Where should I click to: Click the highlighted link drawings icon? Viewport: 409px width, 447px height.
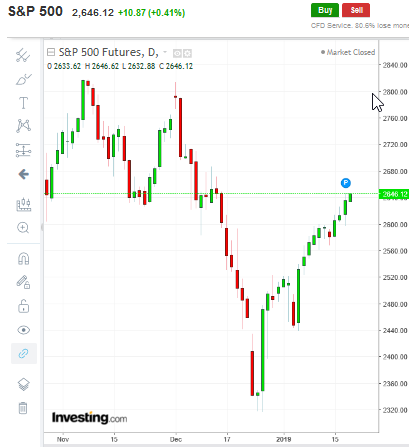point(24,353)
